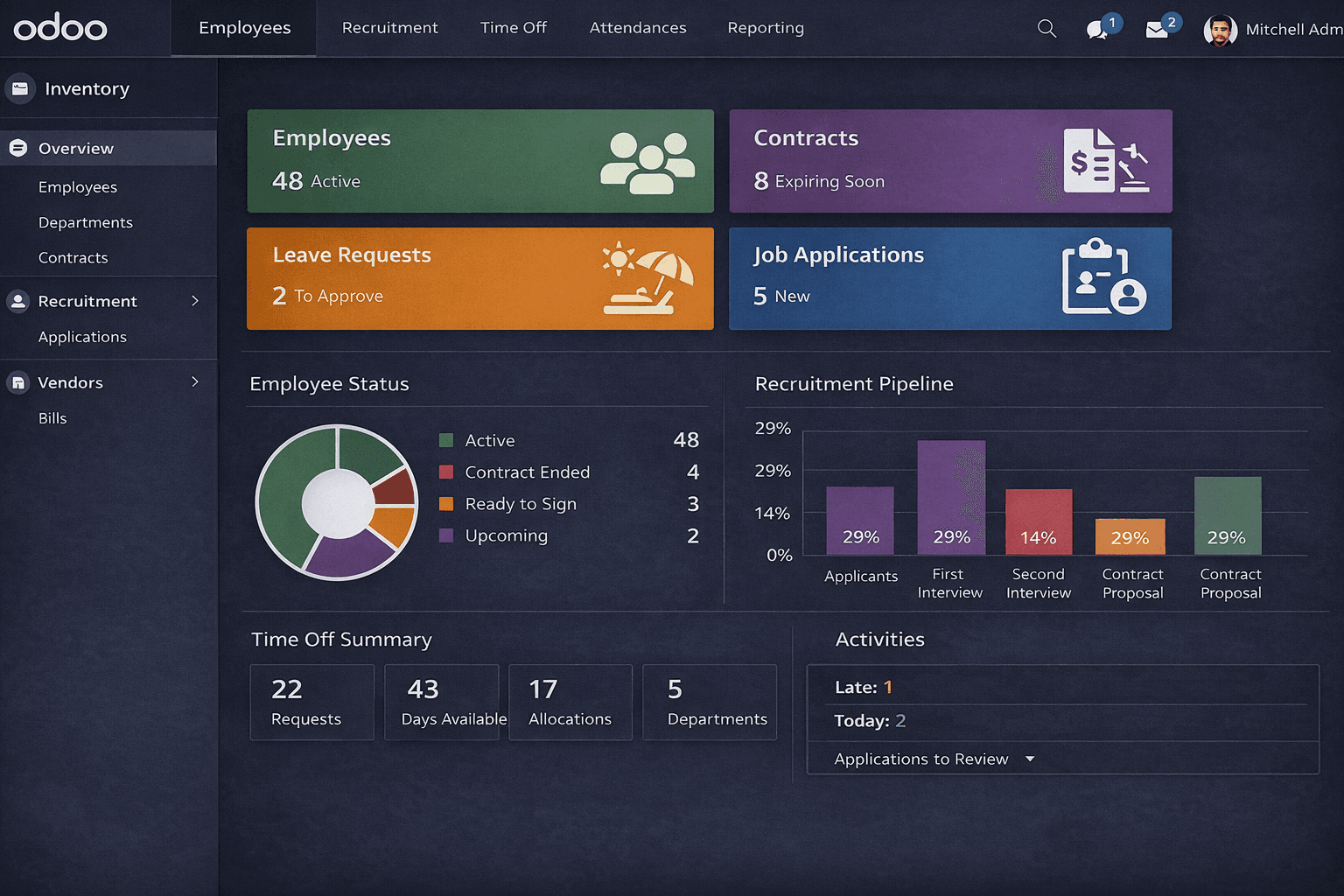Expand the Recruitment sidebar chevron
The image size is (1344, 896).
tap(195, 301)
